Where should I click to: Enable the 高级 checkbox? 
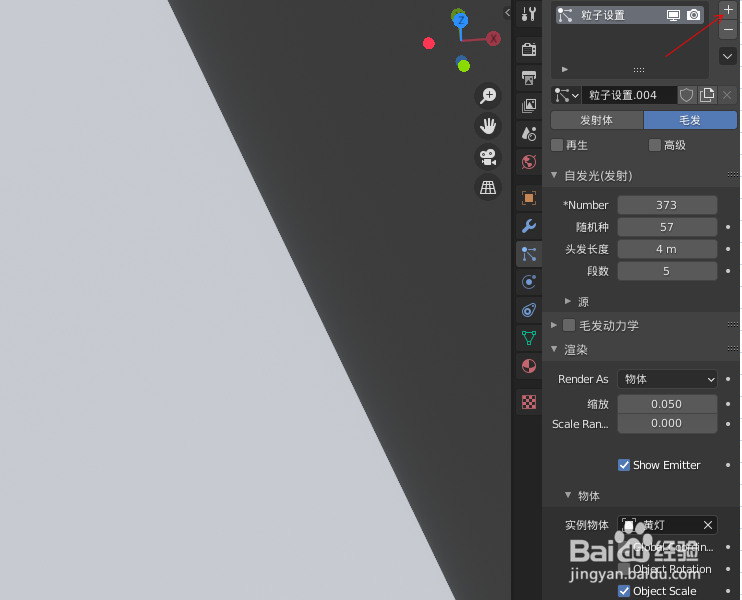(x=654, y=145)
